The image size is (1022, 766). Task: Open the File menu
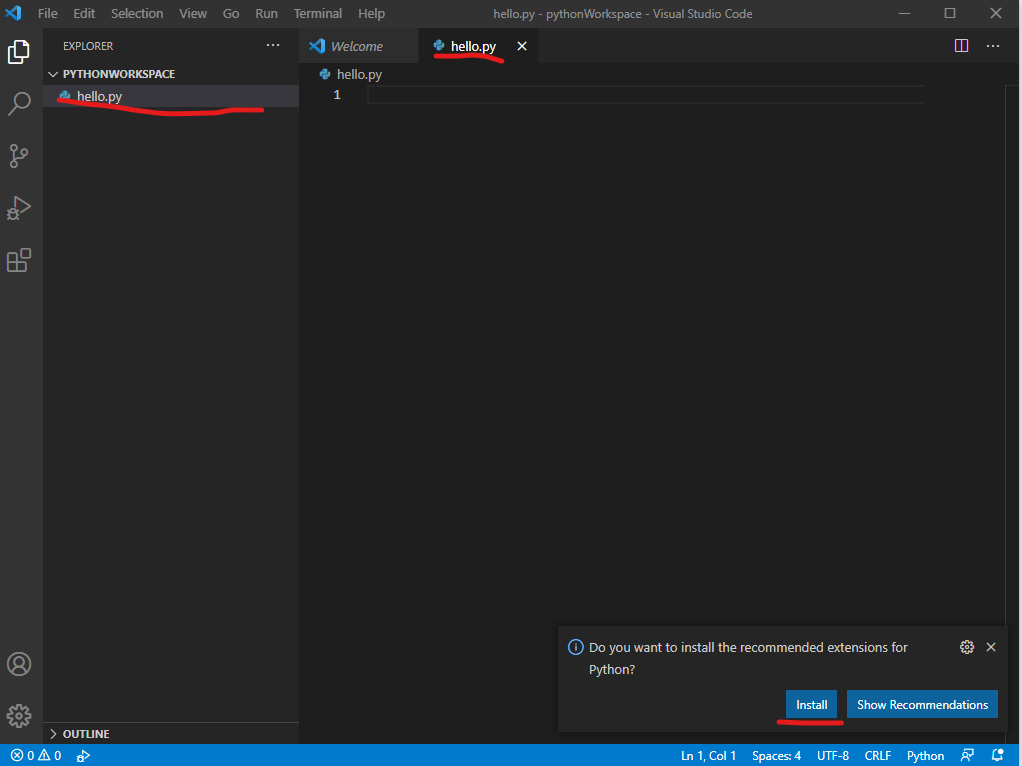tap(48, 13)
